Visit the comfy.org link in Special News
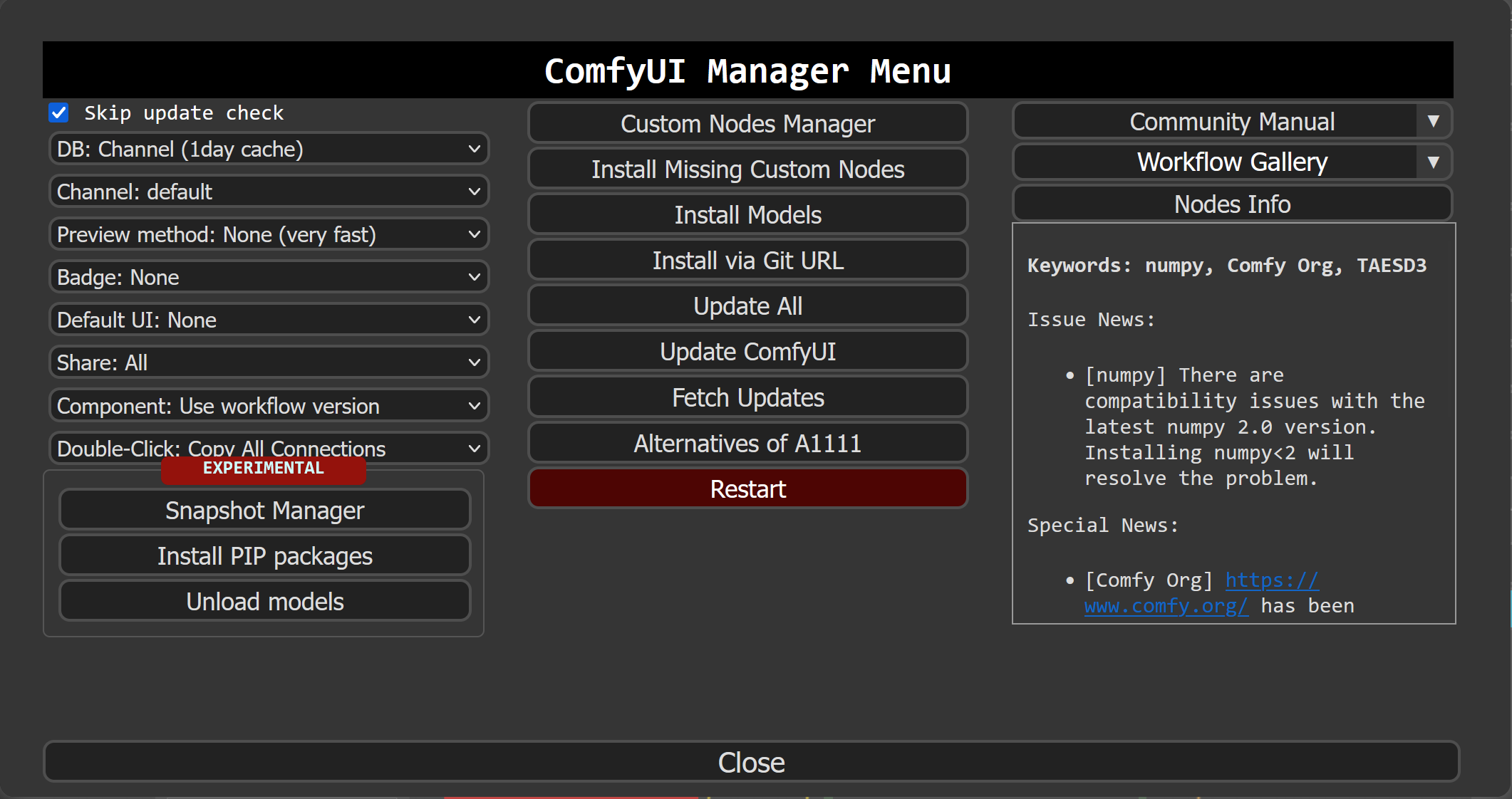1512x799 pixels. (x=1166, y=606)
